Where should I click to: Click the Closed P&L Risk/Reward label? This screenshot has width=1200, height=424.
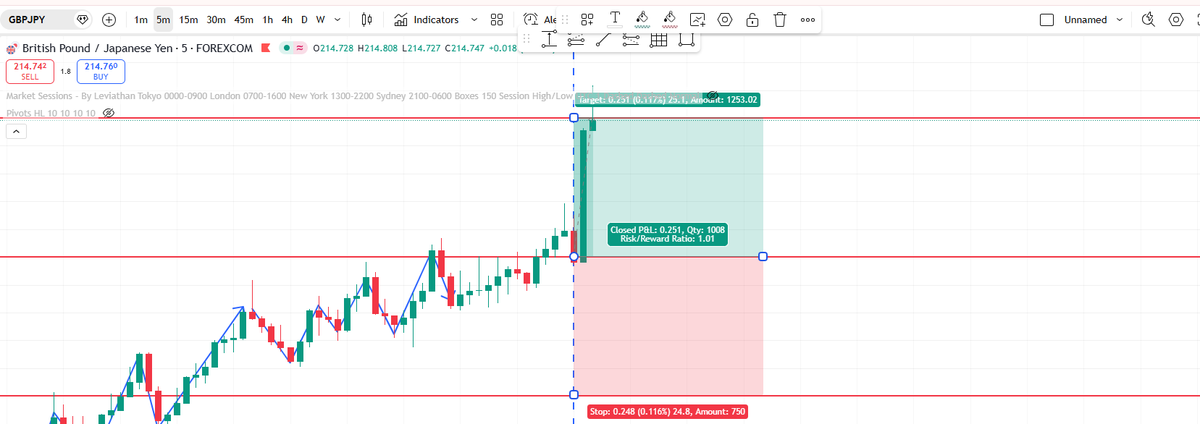pyautogui.click(x=667, y=235)
